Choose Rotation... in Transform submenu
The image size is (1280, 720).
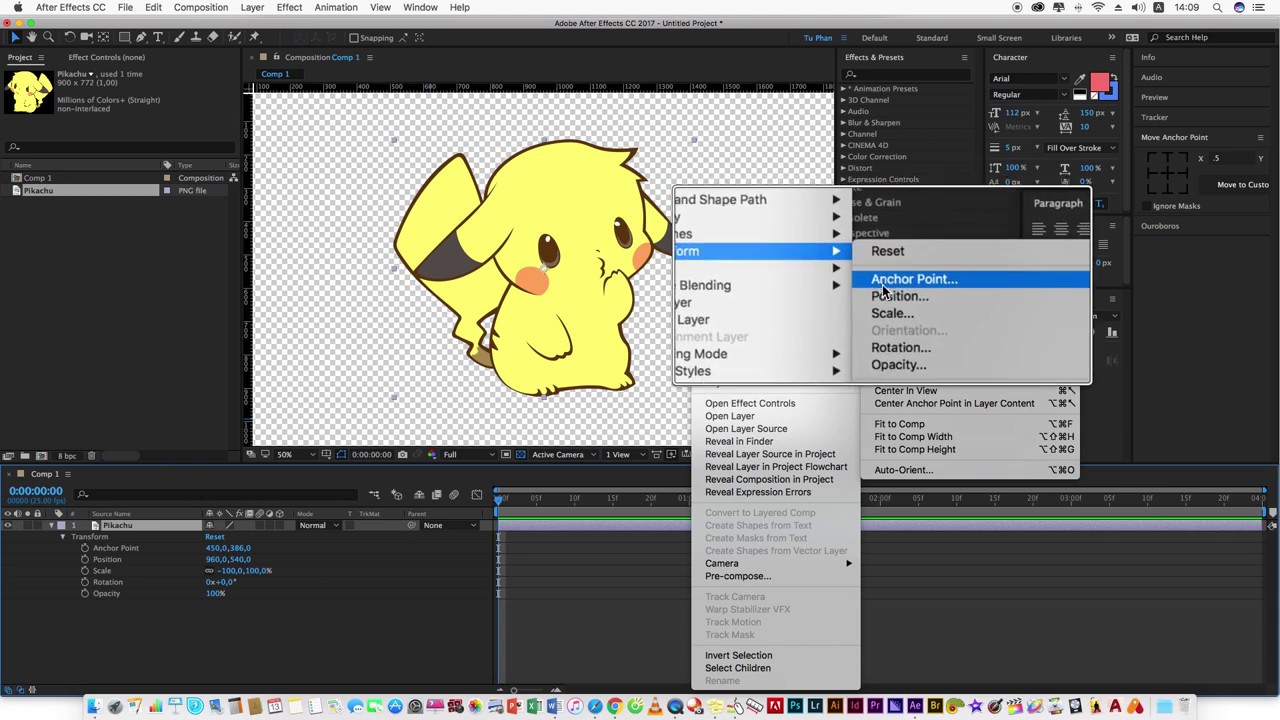900,348
